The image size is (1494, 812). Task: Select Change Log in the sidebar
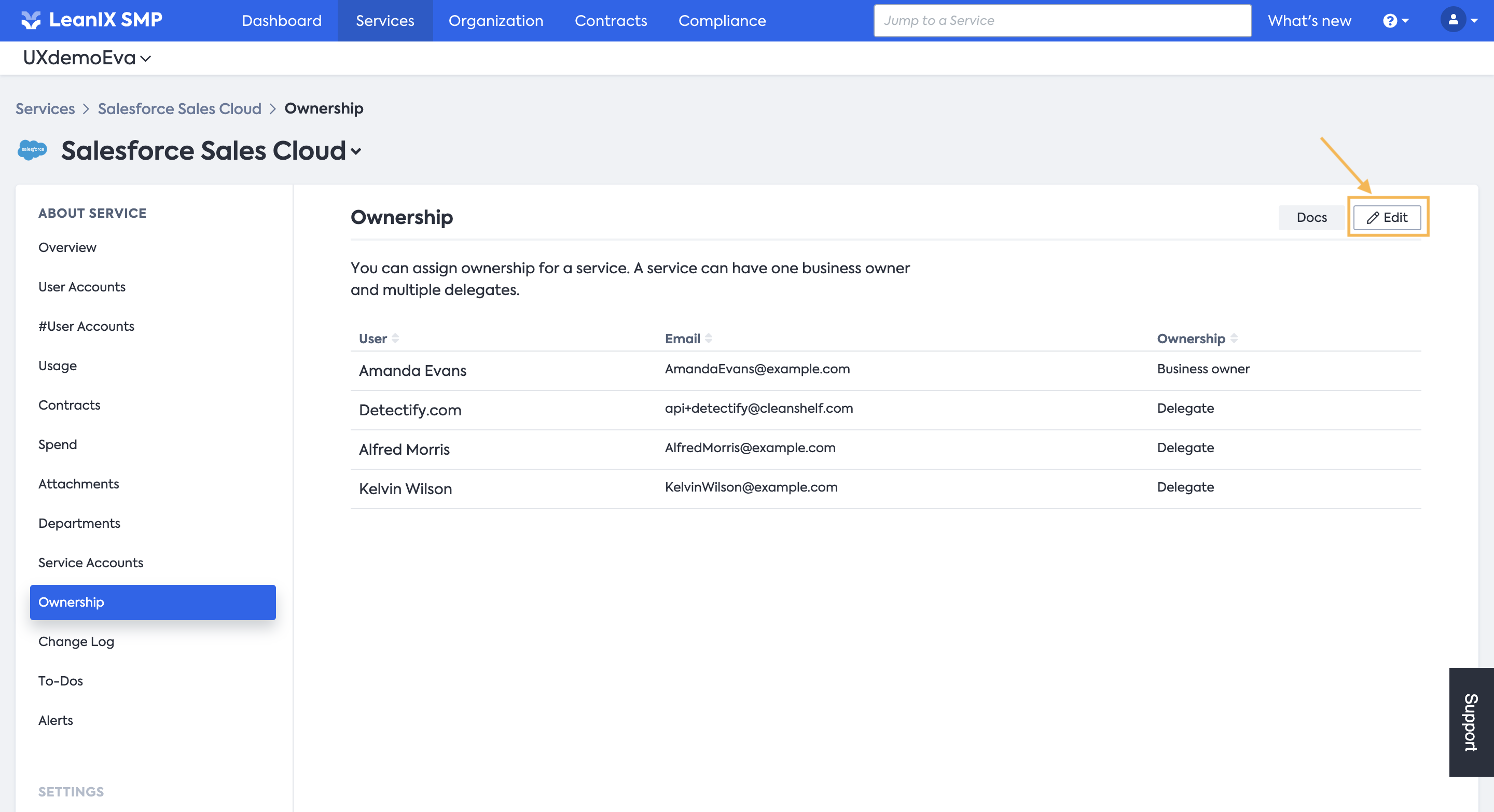tap(76, 641)
